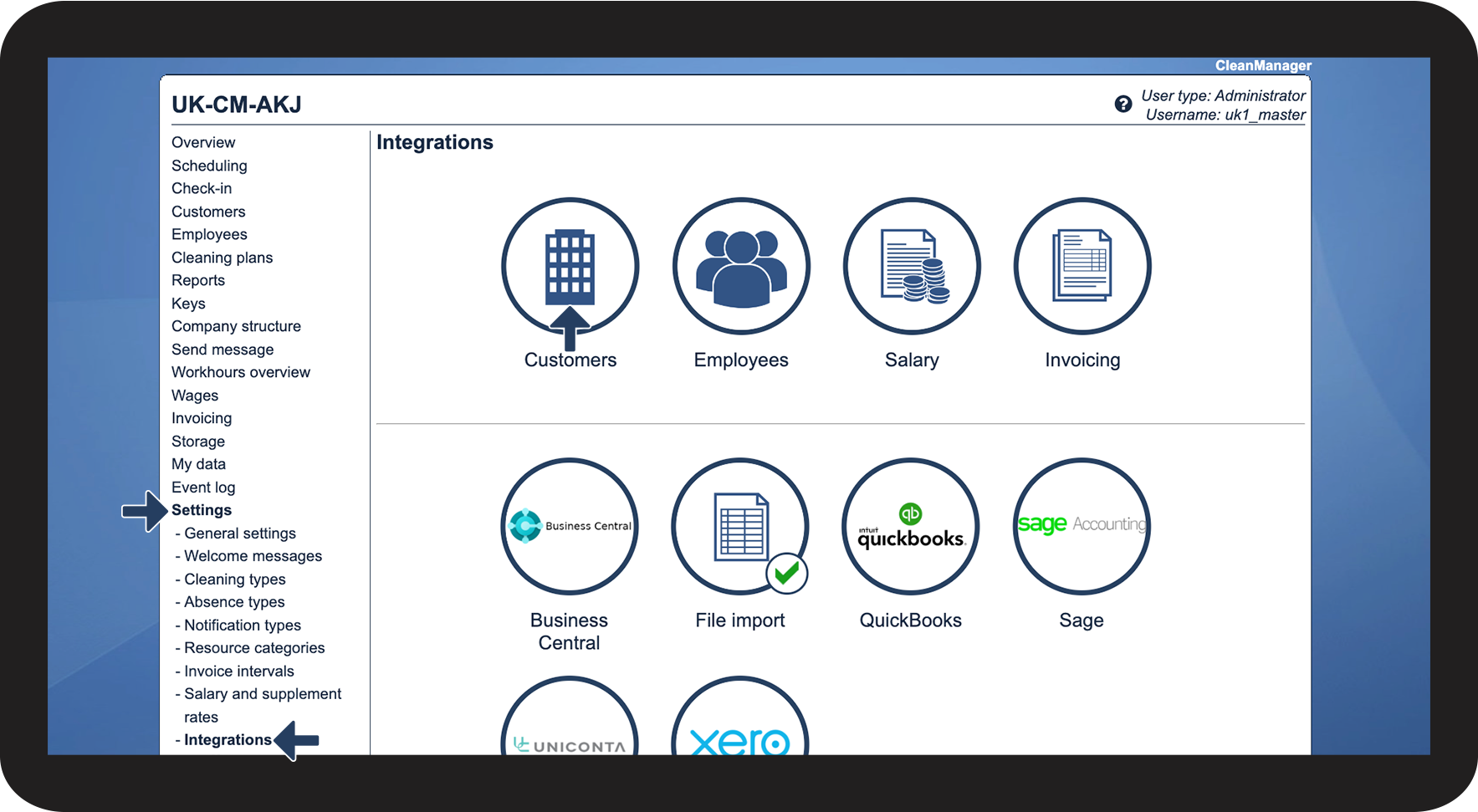Open Welcome messages settings
Viewport: 1478px width, 812px height.
tap(253, 556)
